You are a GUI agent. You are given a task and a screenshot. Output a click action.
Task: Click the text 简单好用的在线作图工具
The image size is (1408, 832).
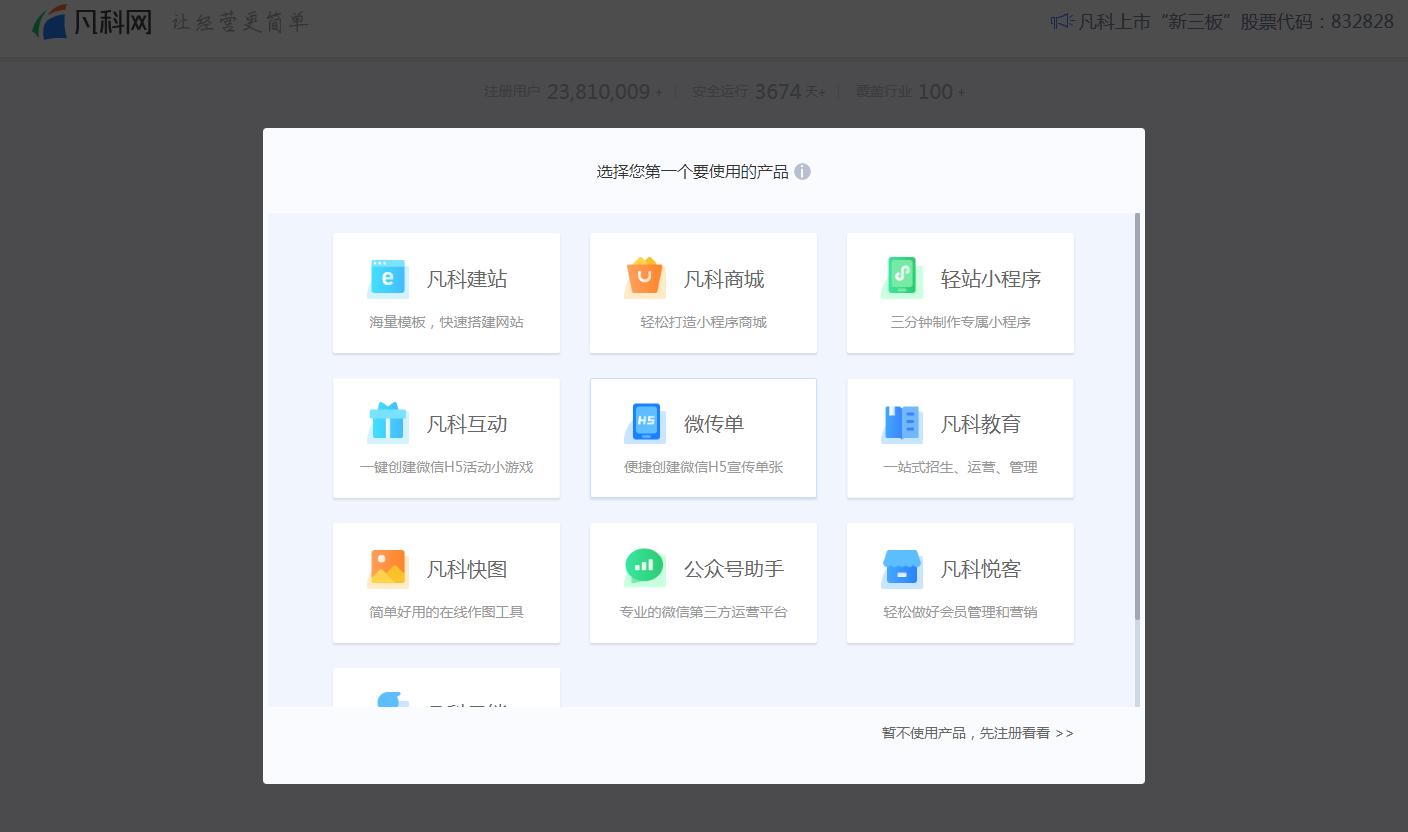[x=446, y=612]
